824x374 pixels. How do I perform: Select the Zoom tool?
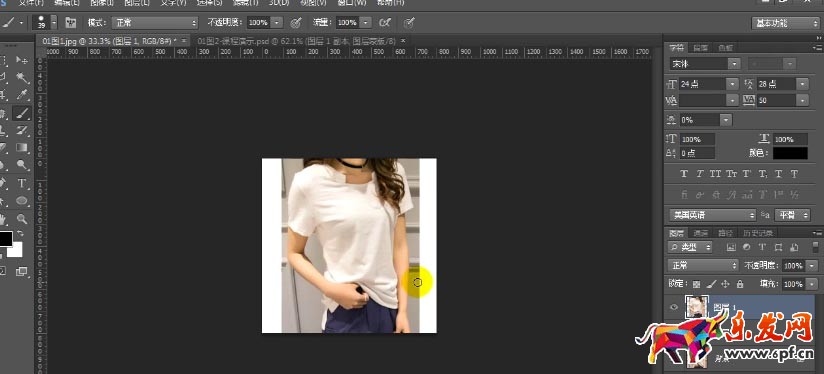coord(22,219)
